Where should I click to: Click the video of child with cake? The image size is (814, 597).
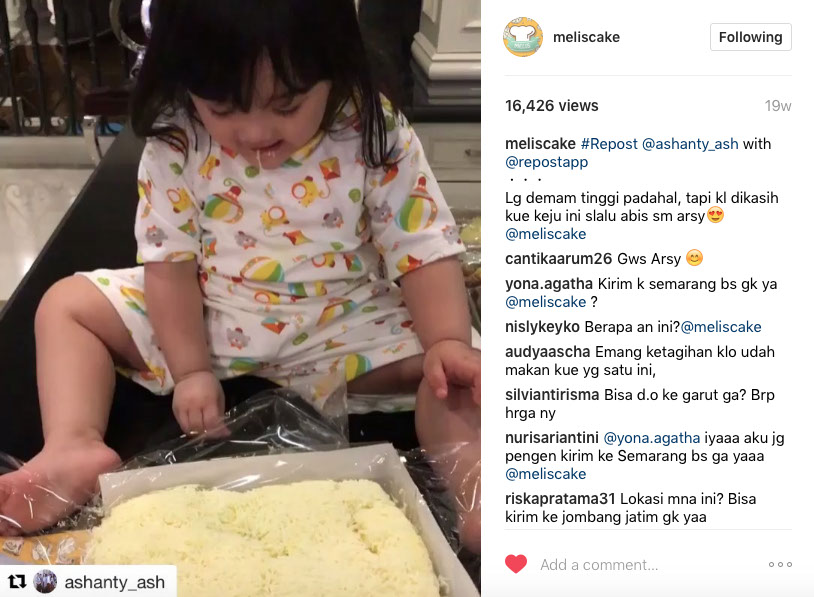point(240,298)
